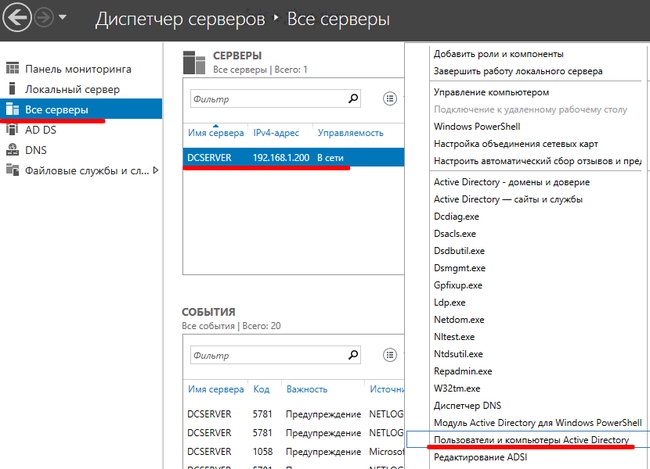
Task: Run Dsacls.exe from the context menu
Action: pyautogui.click(x=455, y=234)
